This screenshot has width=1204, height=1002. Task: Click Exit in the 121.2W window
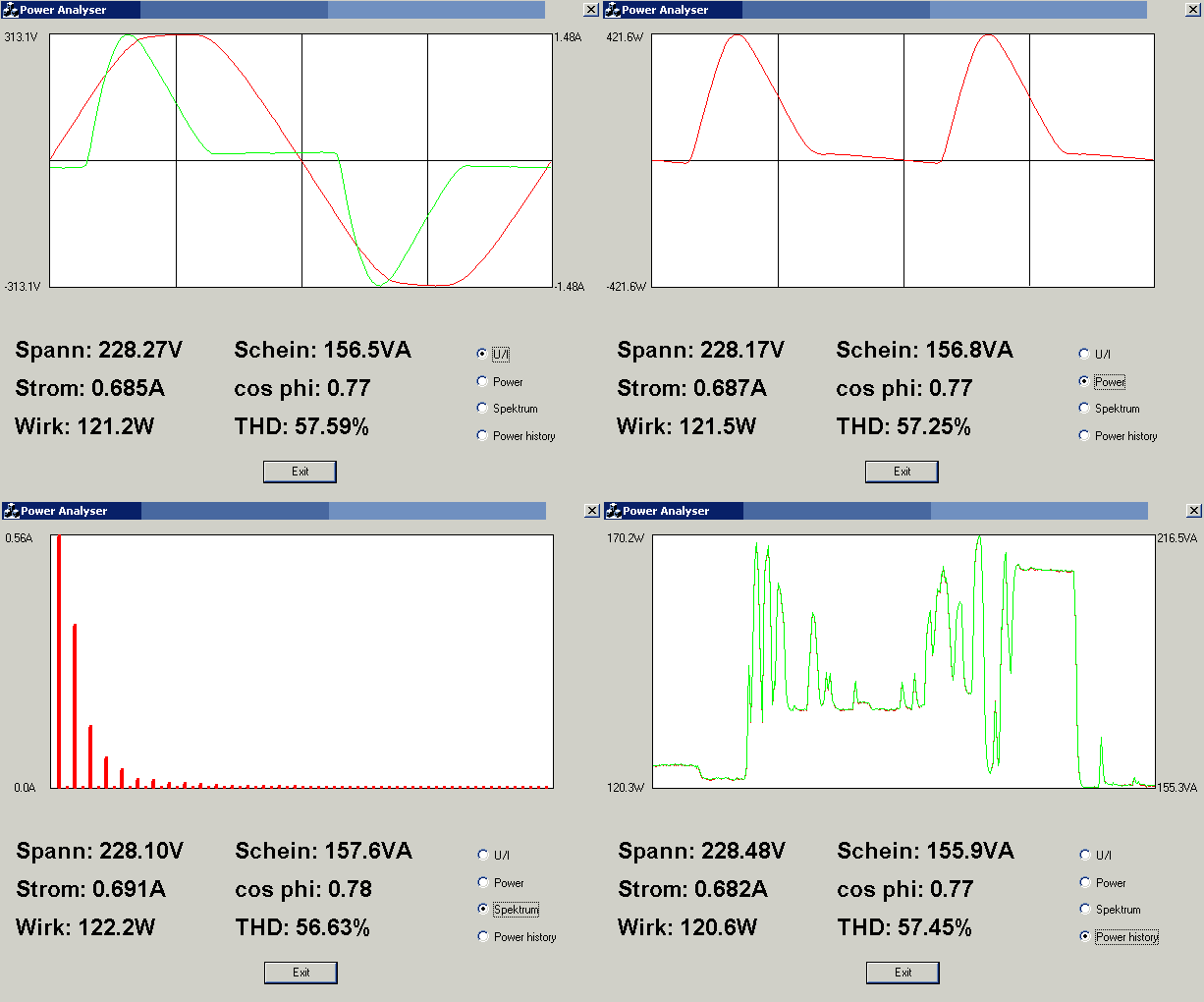300,472
